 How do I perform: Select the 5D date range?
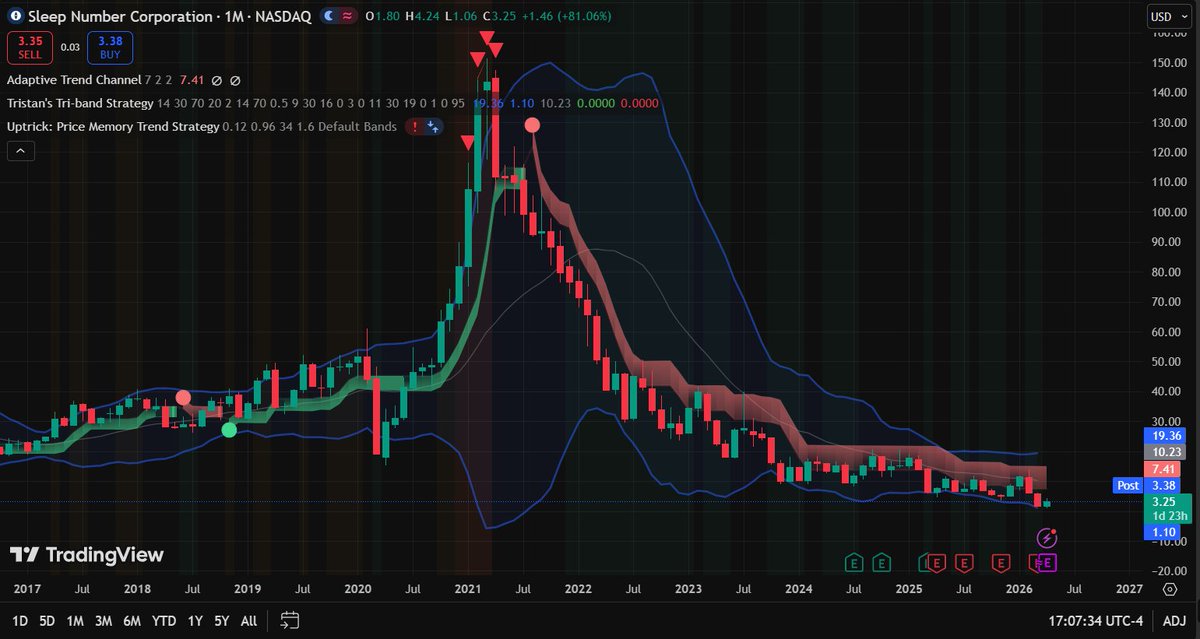click(x=47, y=620)
